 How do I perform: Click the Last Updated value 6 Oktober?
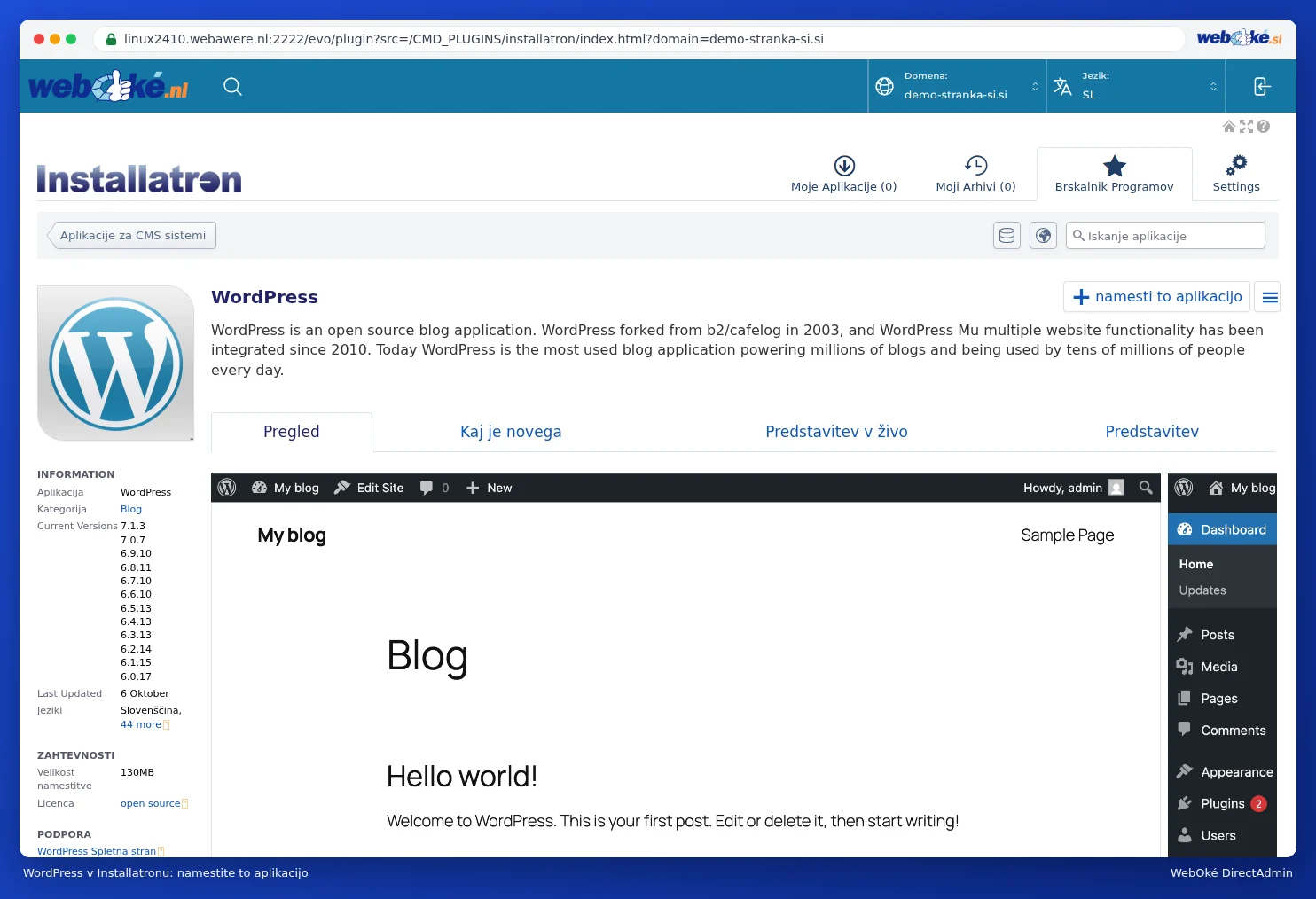(x=145, y=693)
